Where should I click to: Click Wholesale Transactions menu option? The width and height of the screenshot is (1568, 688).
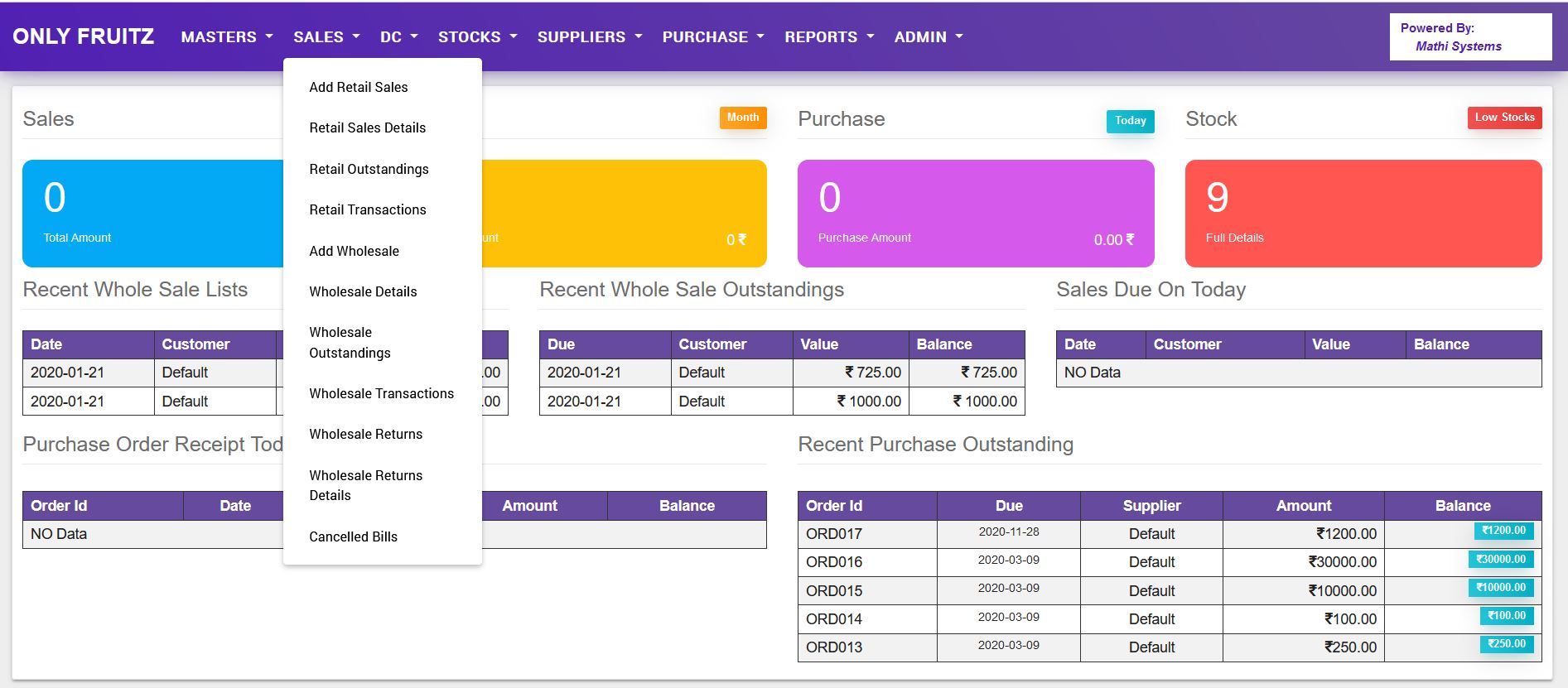pos(381,394)
